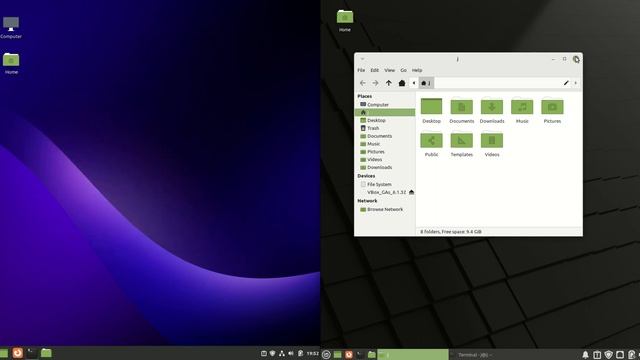Select the highlighted home entry in sidebar

385,112
